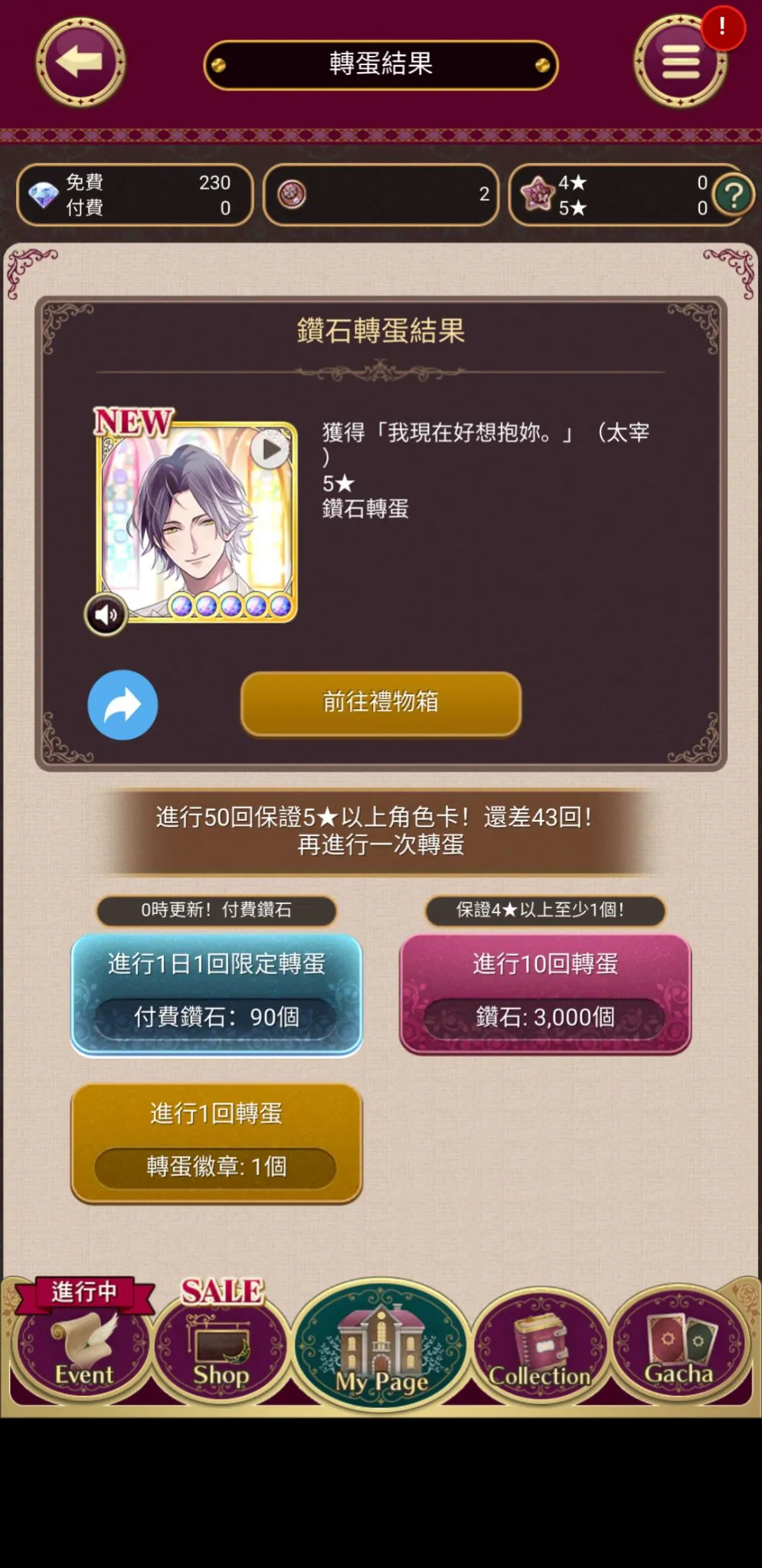Tap the star fragment counter icon
This screenshot has width=762, height=1568.
pos(537,194)
